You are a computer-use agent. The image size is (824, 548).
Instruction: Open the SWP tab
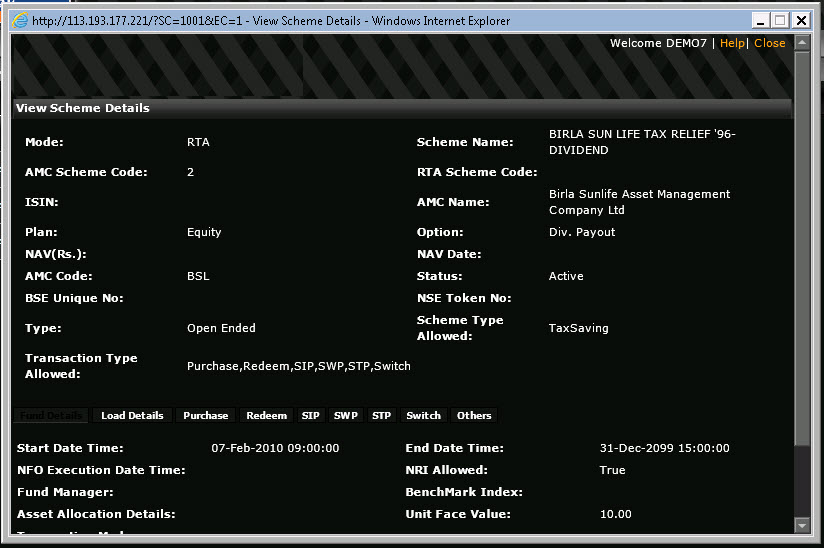click(346, 415)
